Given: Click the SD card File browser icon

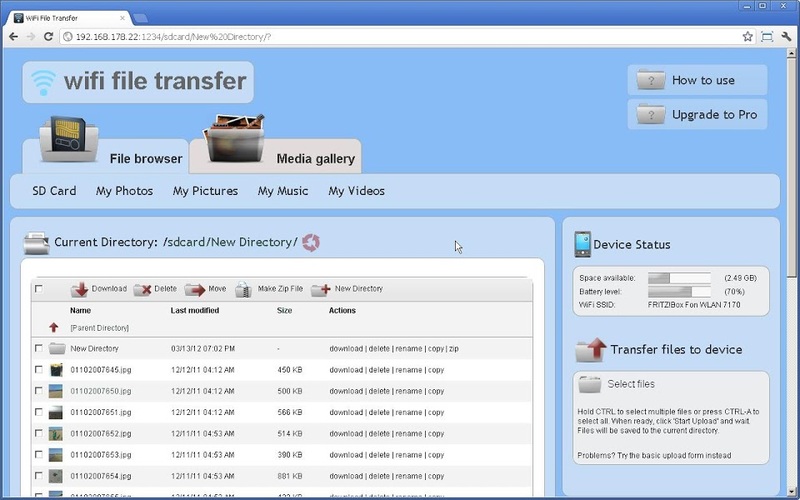Looking at the screenshot, I should 69,139.
